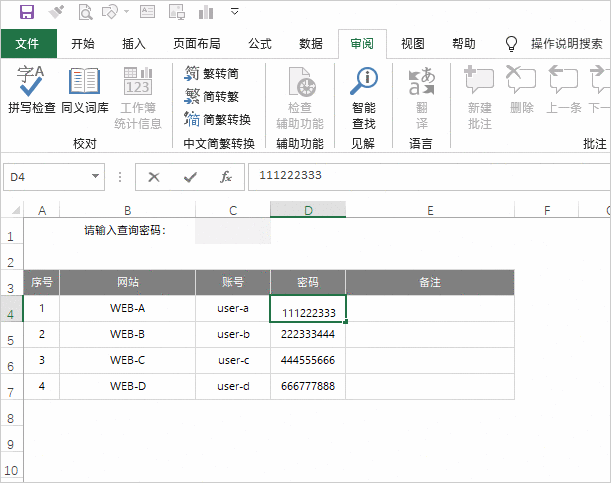The image size is (612, 484).
Task: Click the text form icon in quick access
Action: pyautogui.click(x=147, y=12)
